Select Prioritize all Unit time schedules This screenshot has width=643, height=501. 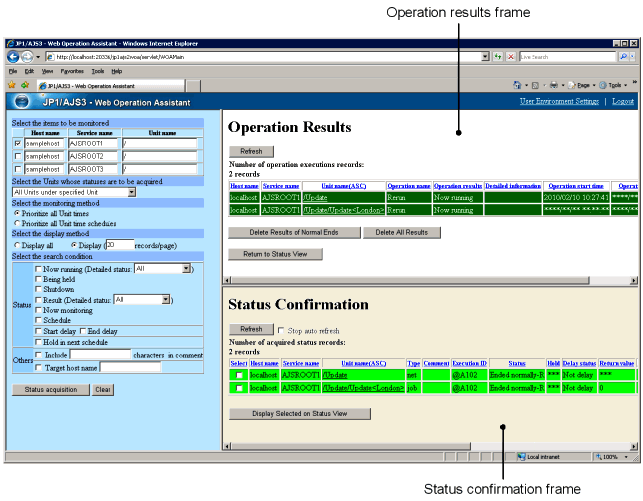(x=17, y=223)
